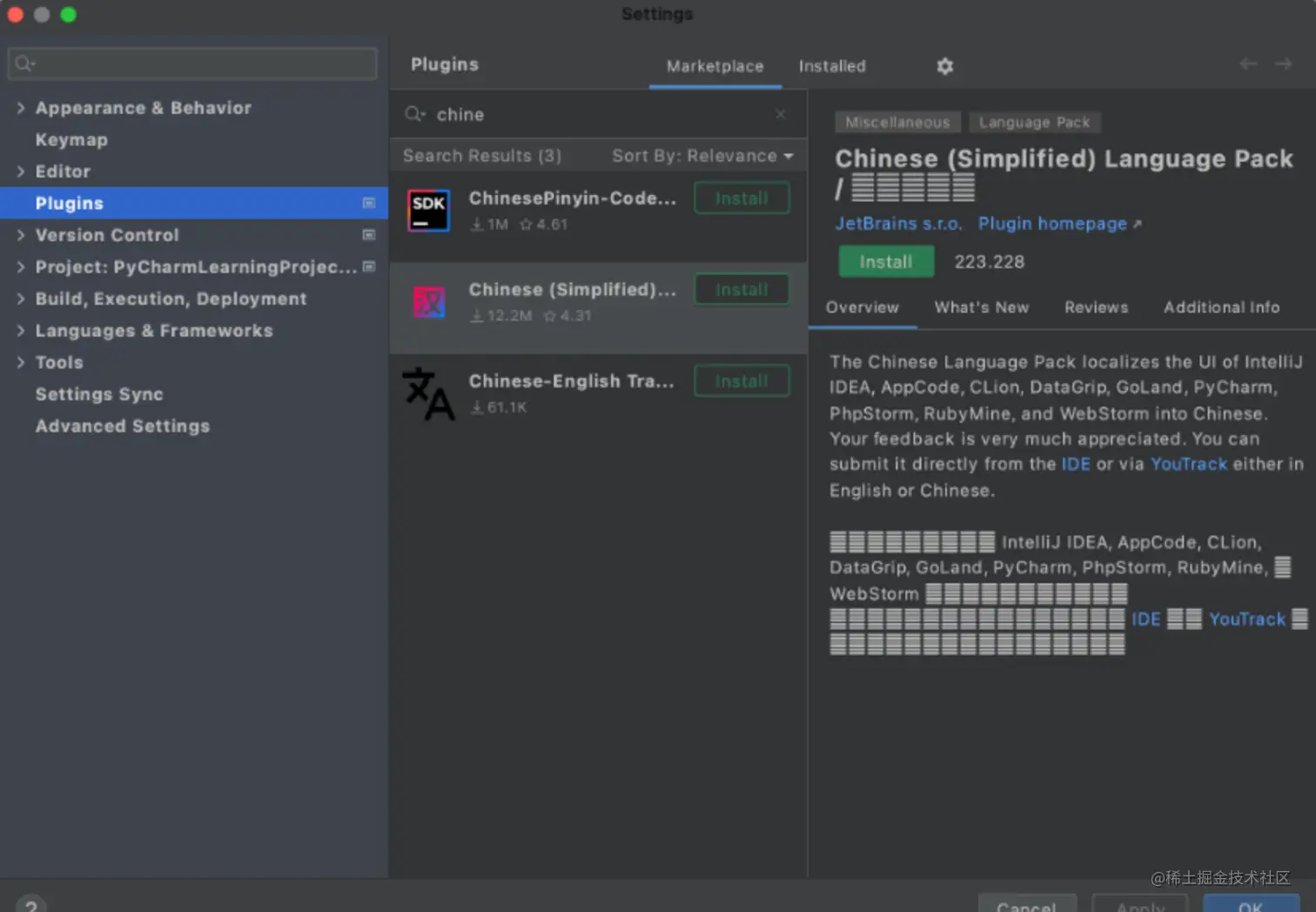The height and width of the screenshot is (912, 1316).
Task: Click the project-level marker beside Version Control
Action: 369,235
